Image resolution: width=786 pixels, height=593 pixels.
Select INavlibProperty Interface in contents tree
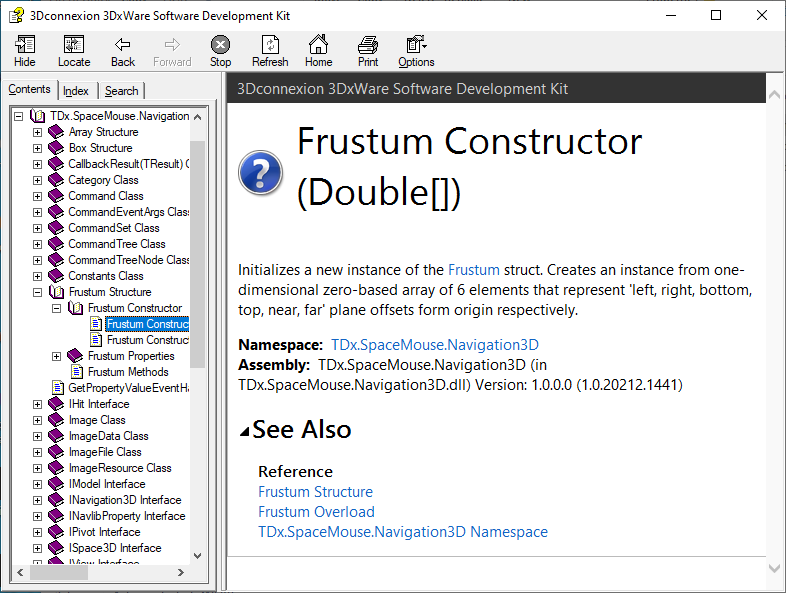click(127, 516)
